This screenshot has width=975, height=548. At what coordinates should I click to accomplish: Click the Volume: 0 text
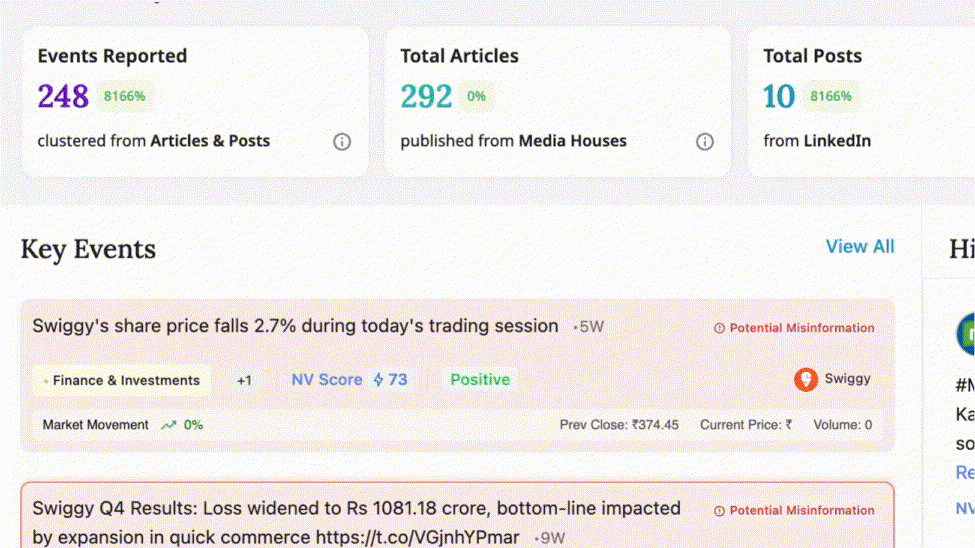click(x=843, y=425)
